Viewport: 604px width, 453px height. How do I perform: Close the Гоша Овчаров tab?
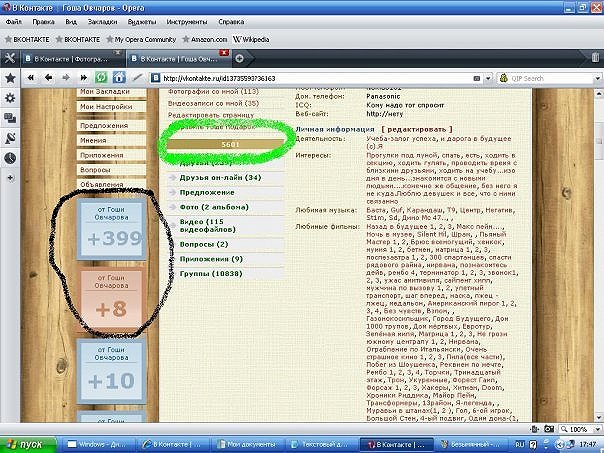point(224,52)
